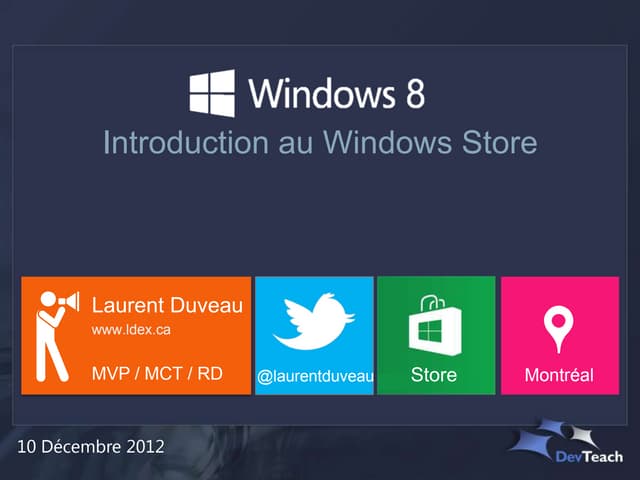
Task: Click the MVP / MCT / RD text
Action: 157,373
